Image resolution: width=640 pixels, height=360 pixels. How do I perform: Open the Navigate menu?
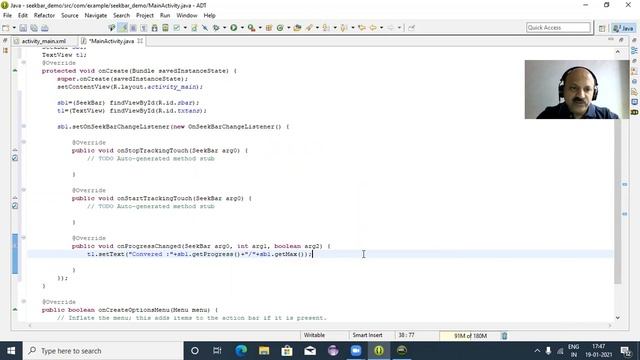click(96, 16)
